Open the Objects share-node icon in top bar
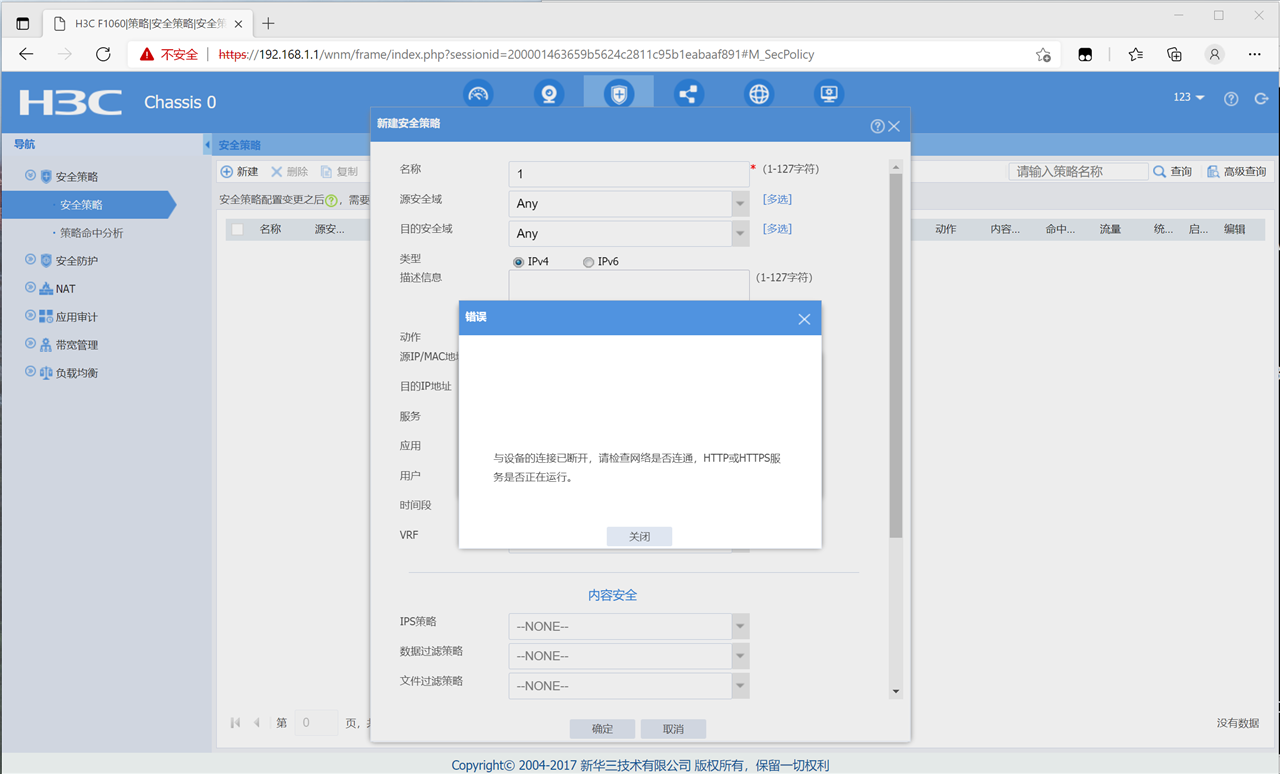 click(689, 94)
